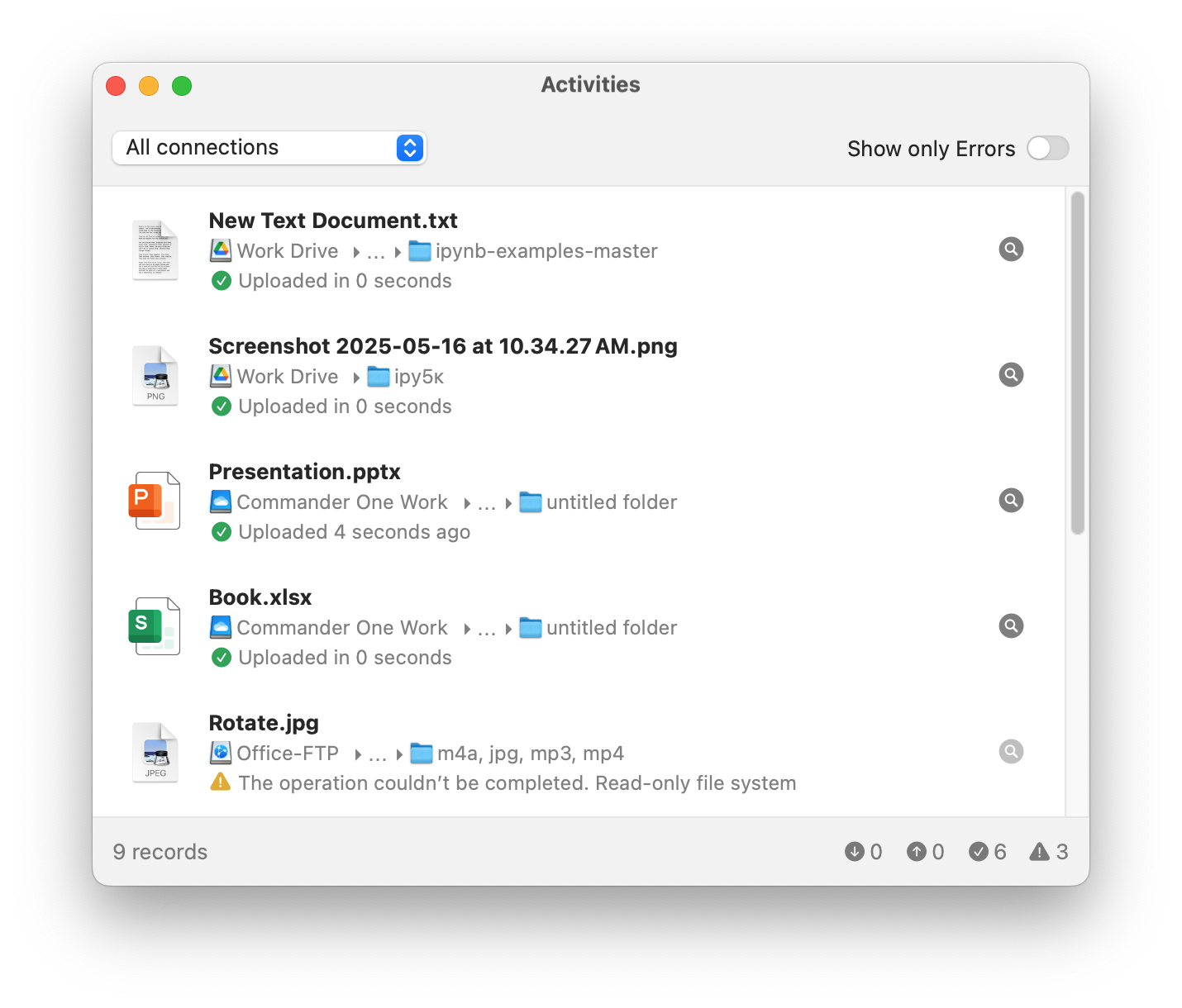This screenshot has width=1182, height=1008.
Task: Minimize the Activities window with yellow button
Action: (x=149, y=86)
